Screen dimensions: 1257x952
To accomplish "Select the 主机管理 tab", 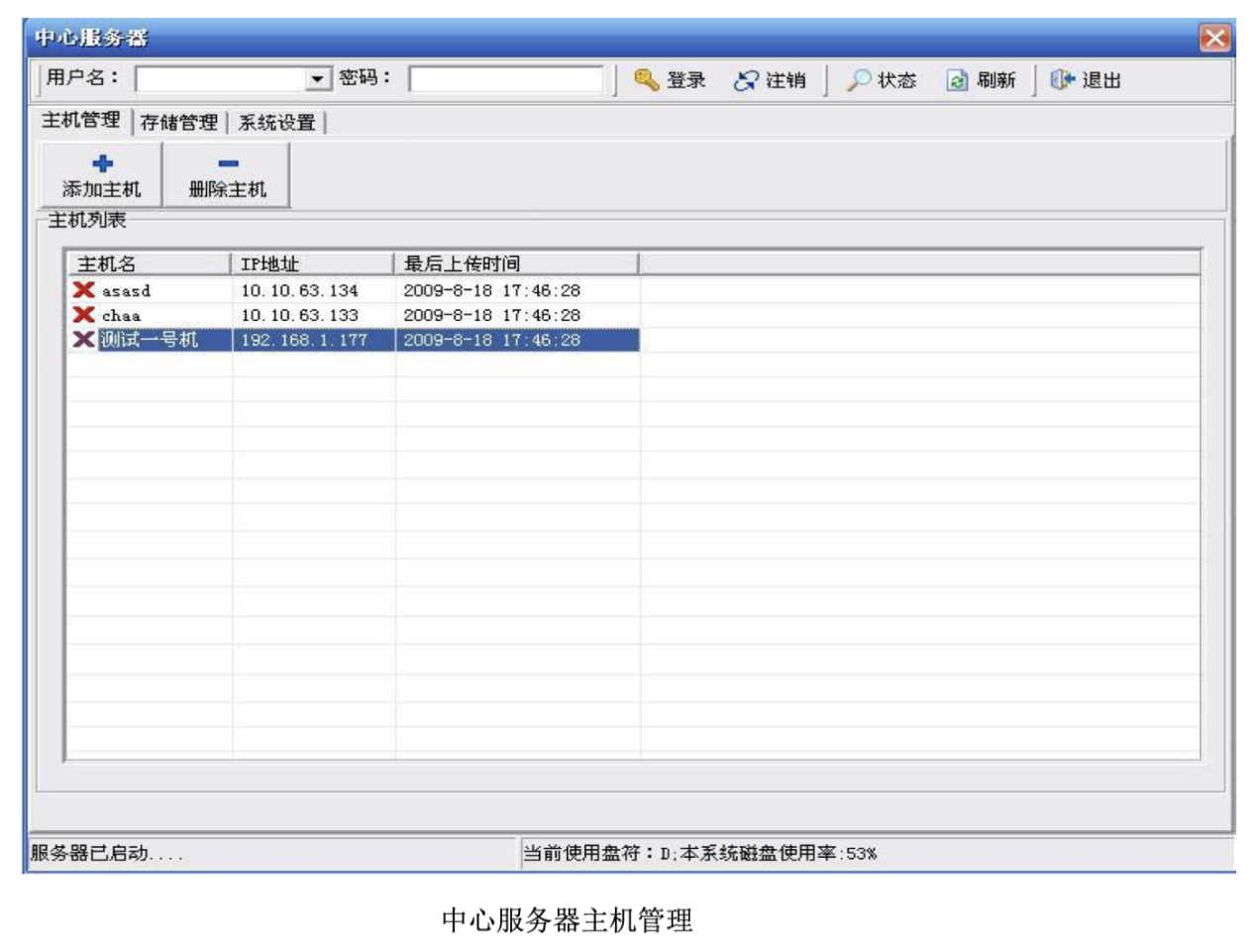I will tap(80, 120).
